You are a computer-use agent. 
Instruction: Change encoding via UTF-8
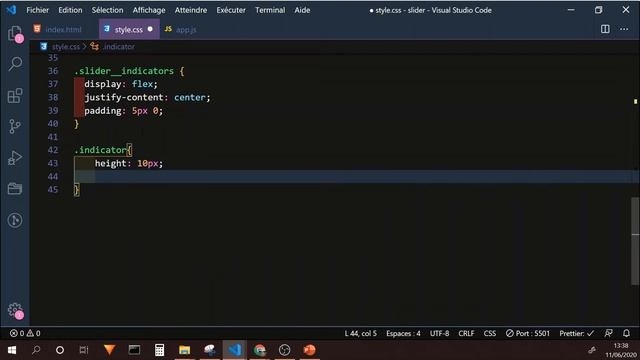[440, 333]
